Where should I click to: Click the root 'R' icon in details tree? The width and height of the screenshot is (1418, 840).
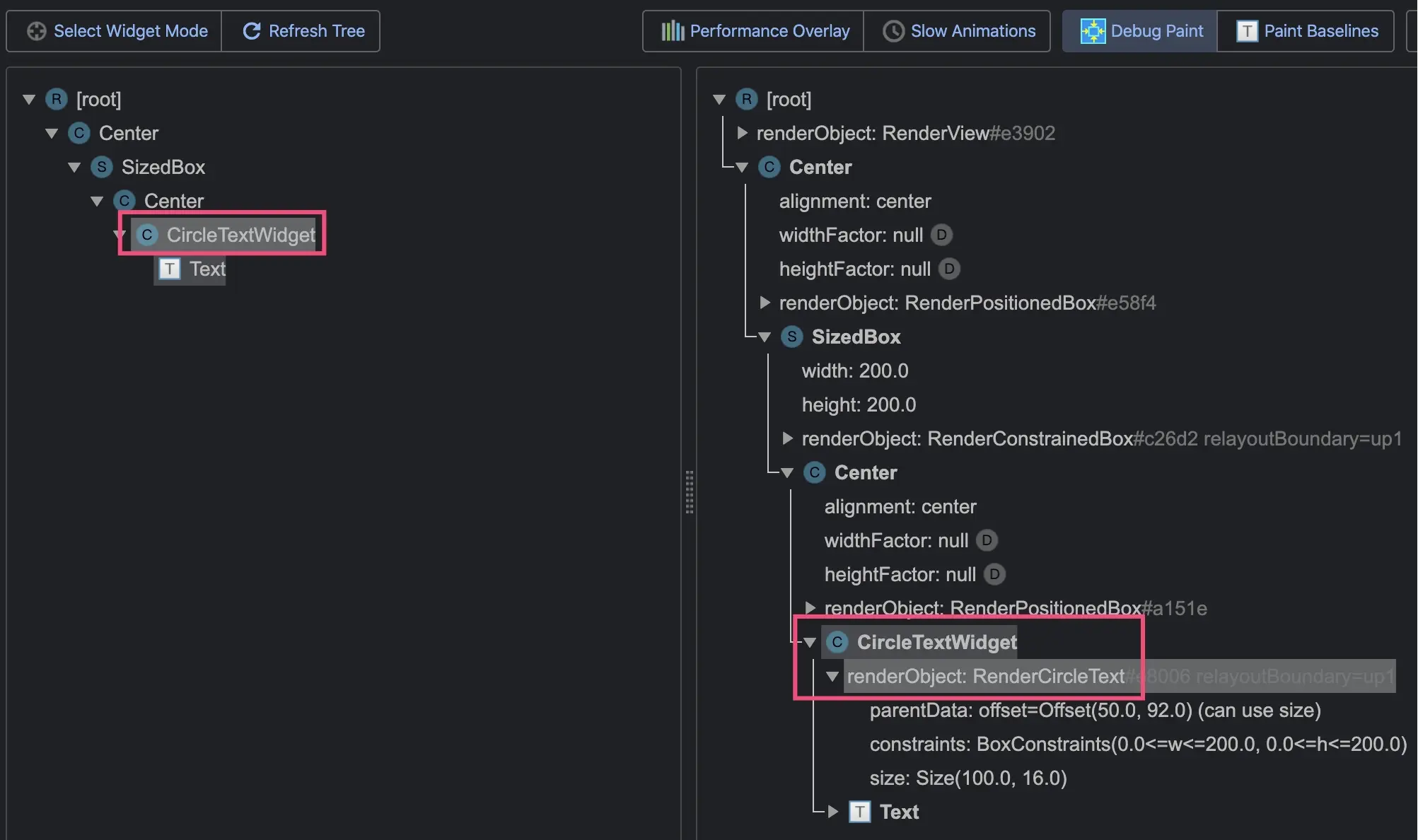click(746, 99)
